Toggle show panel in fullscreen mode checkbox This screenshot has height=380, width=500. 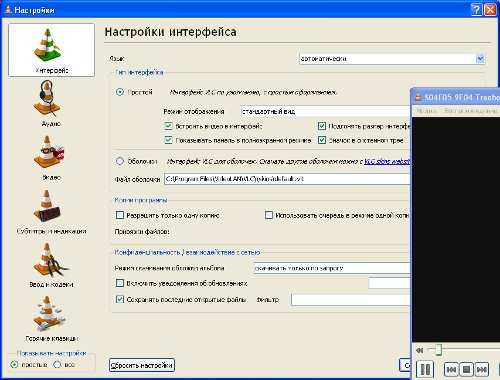(168, 140)
